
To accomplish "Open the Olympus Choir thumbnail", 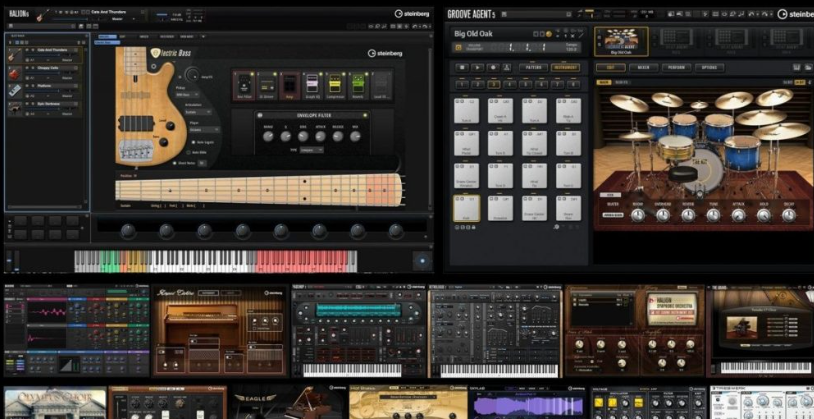I will coord(55,402).
